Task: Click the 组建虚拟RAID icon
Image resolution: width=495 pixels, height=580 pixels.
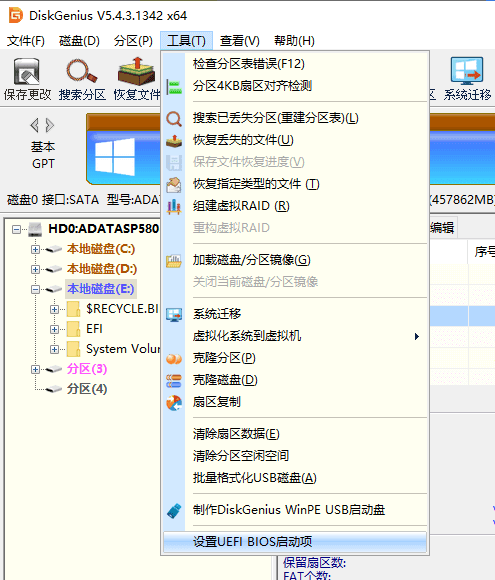Action: pos(174,206)
